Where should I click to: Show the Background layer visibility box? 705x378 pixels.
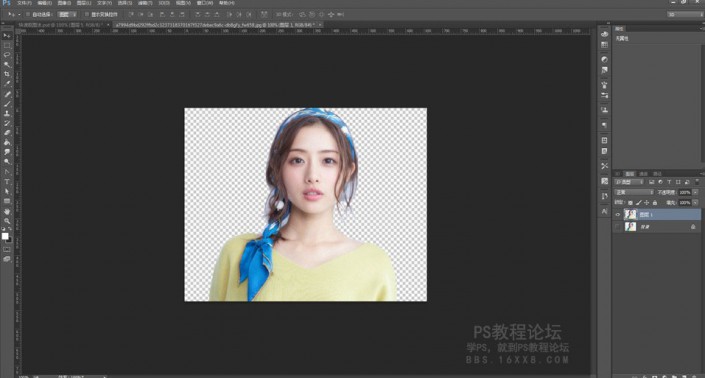[617, 227]
